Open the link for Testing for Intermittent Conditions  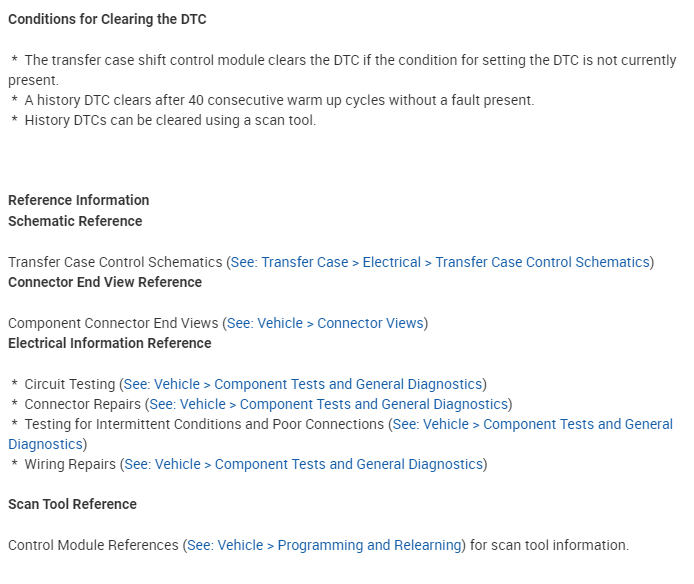coord(532,424)
